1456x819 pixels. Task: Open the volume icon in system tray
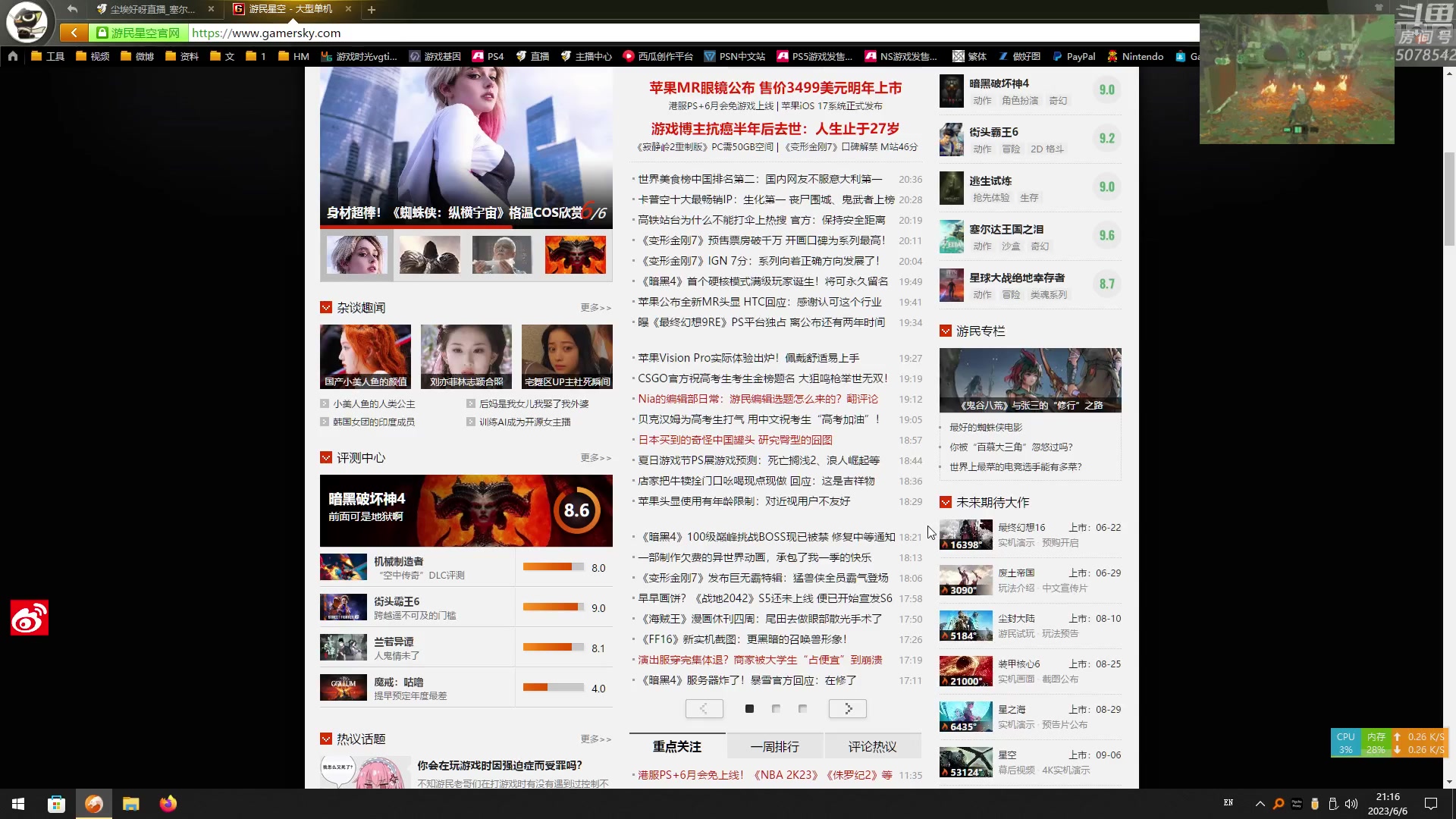[1351, 804]
